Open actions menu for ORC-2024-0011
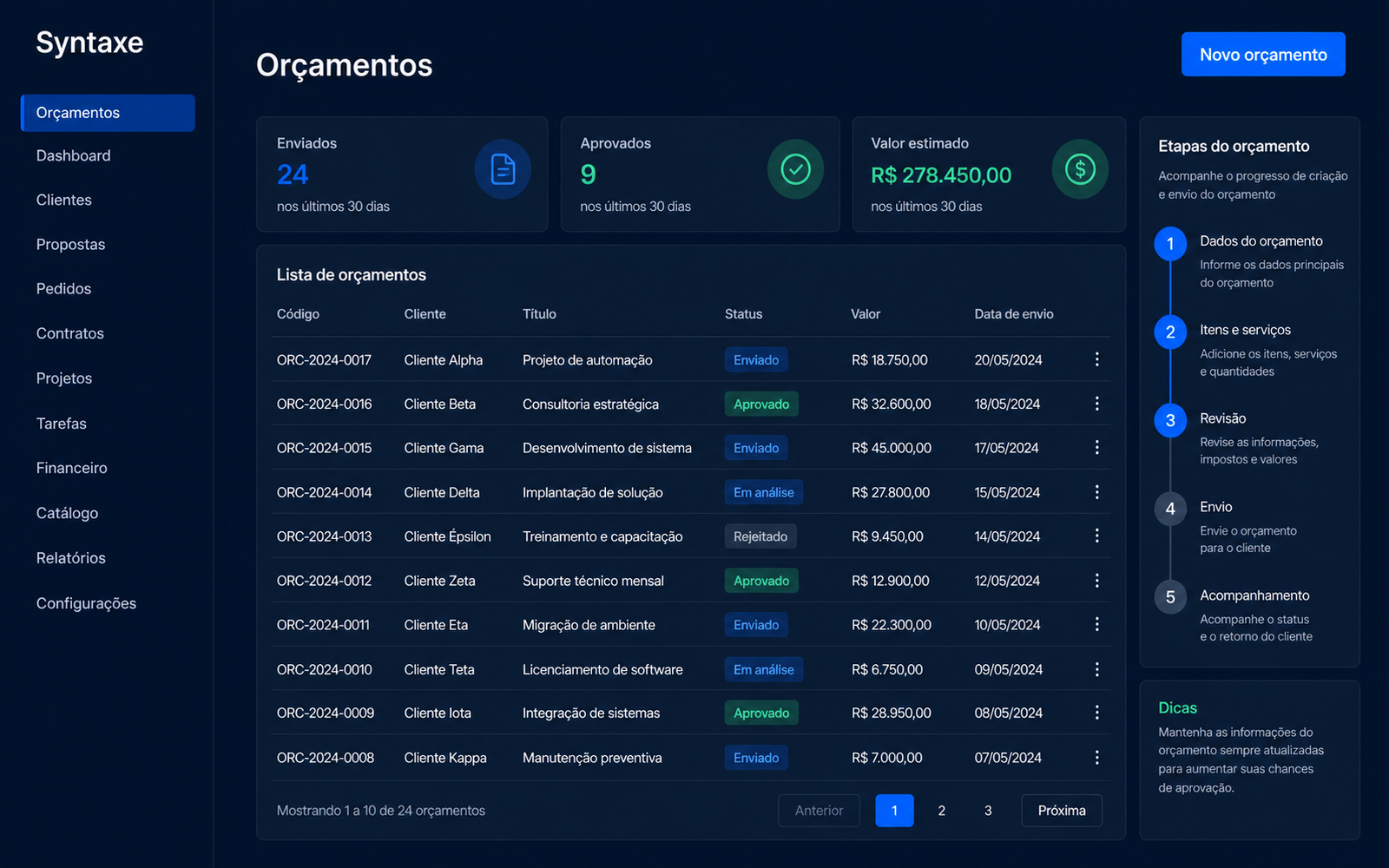 pos(1097,625)
